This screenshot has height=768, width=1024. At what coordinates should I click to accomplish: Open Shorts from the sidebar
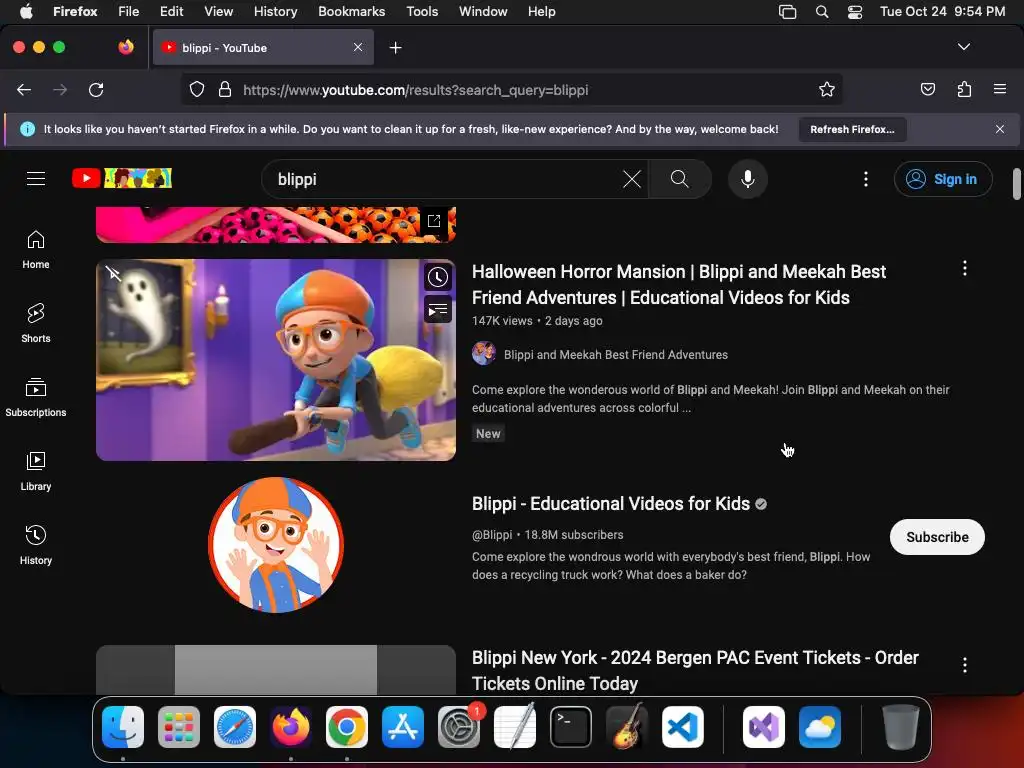point(36,323)
